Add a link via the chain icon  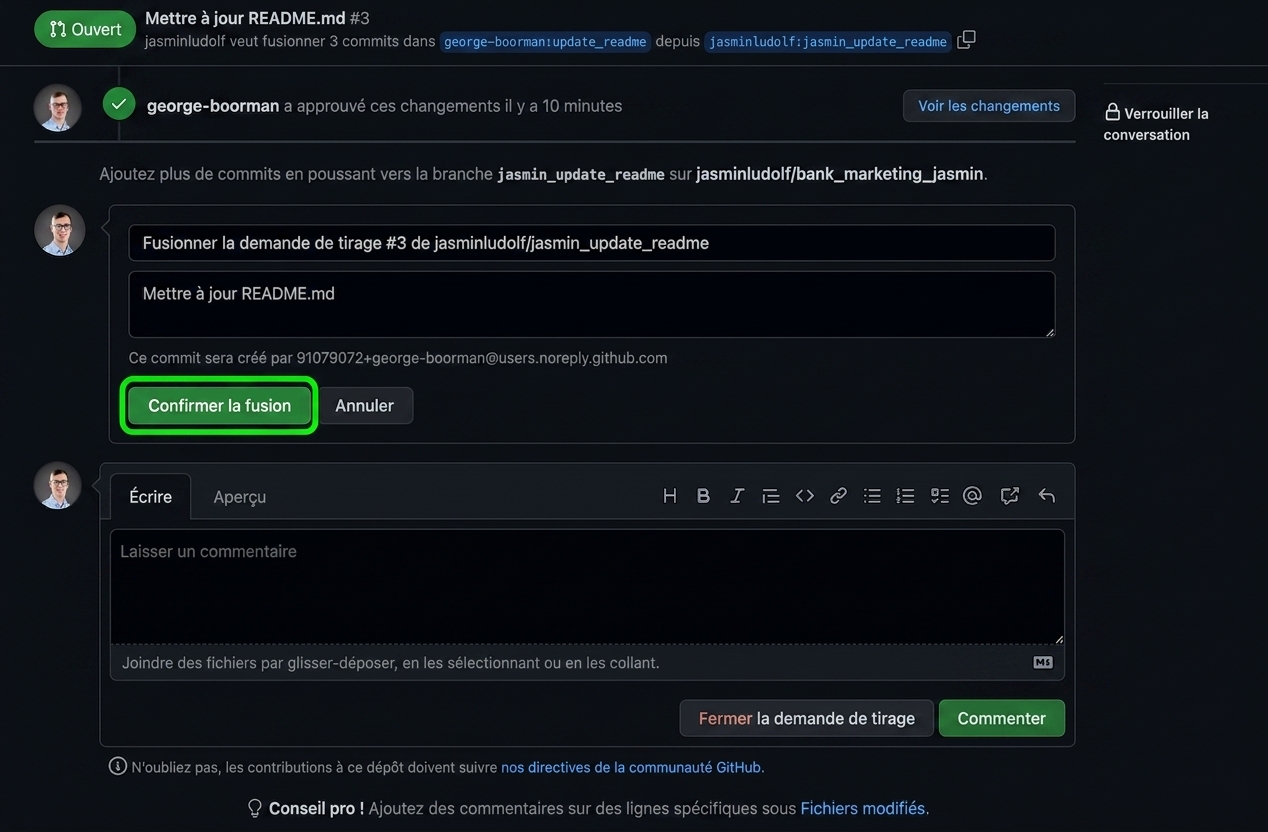pos(839,496)
